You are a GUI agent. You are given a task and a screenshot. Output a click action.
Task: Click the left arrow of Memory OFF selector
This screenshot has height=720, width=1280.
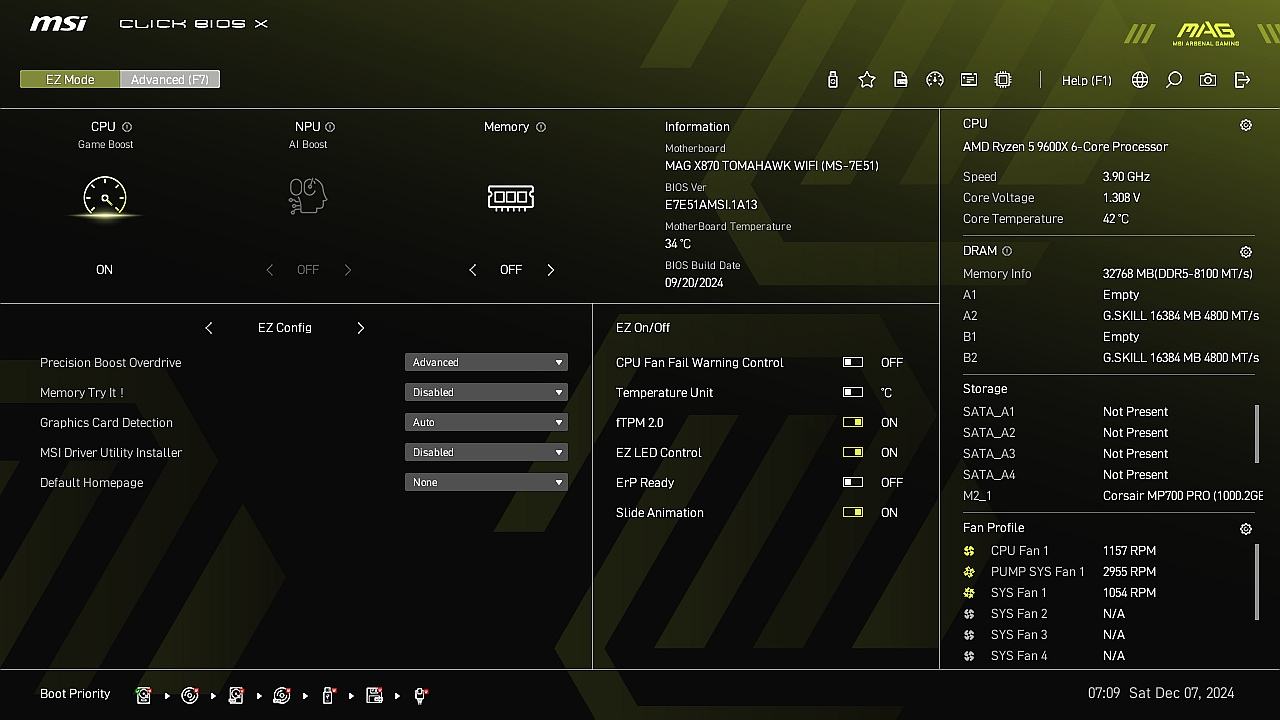tap(472, 270)
